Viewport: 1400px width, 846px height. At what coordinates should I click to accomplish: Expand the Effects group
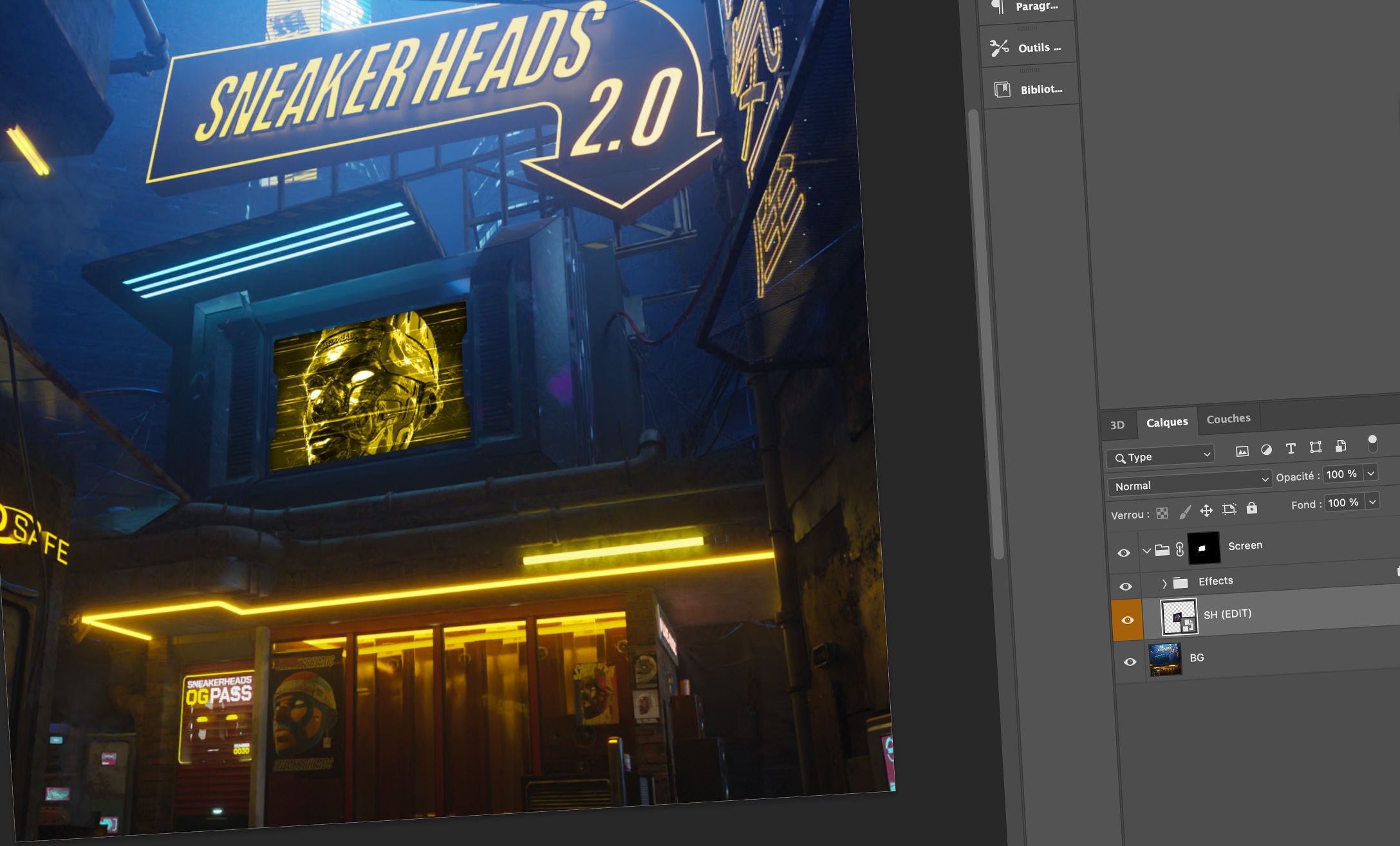tap(1164, 584)
